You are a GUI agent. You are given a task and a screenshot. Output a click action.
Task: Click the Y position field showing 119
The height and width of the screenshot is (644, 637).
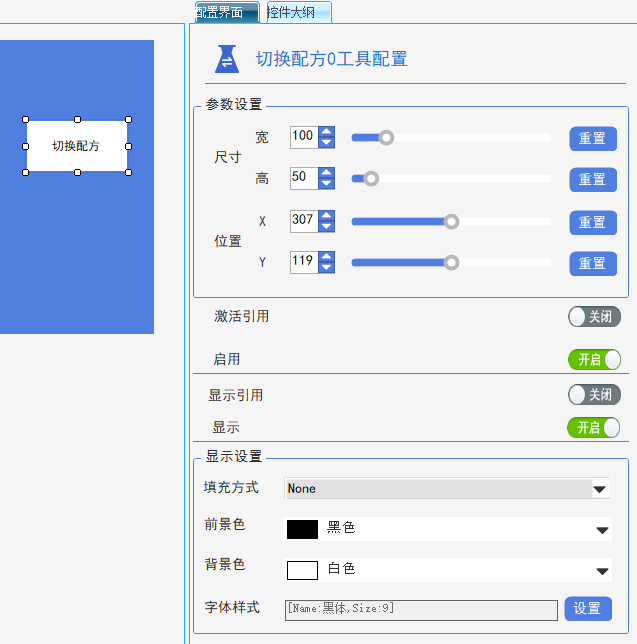point(304,262)
